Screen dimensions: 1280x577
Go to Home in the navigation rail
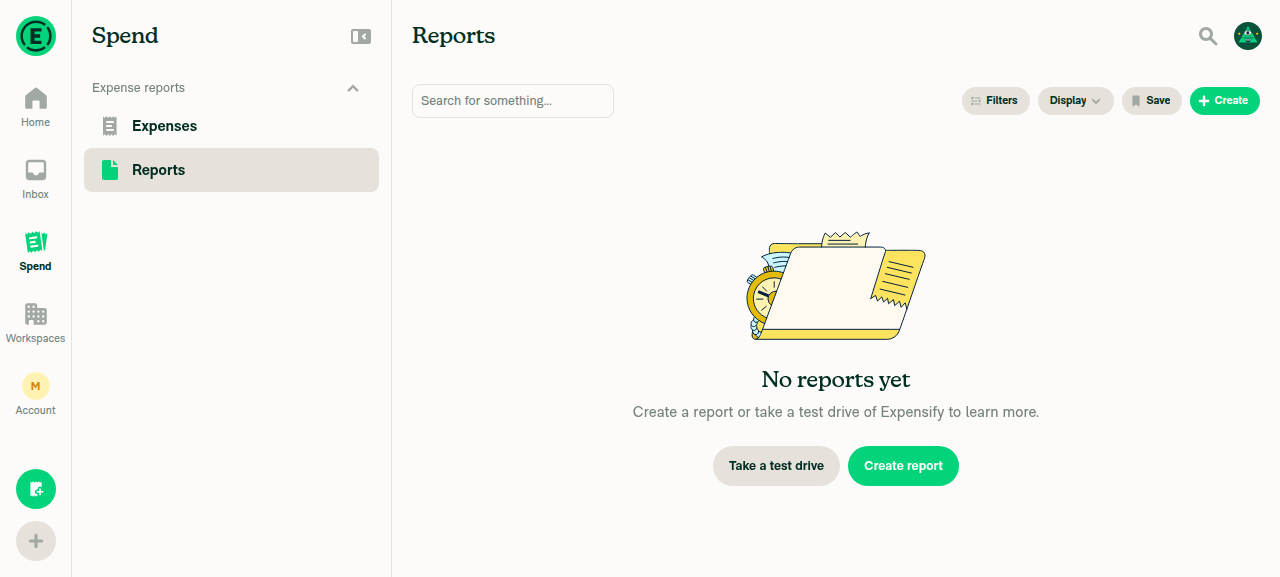(x=36, y=108)
